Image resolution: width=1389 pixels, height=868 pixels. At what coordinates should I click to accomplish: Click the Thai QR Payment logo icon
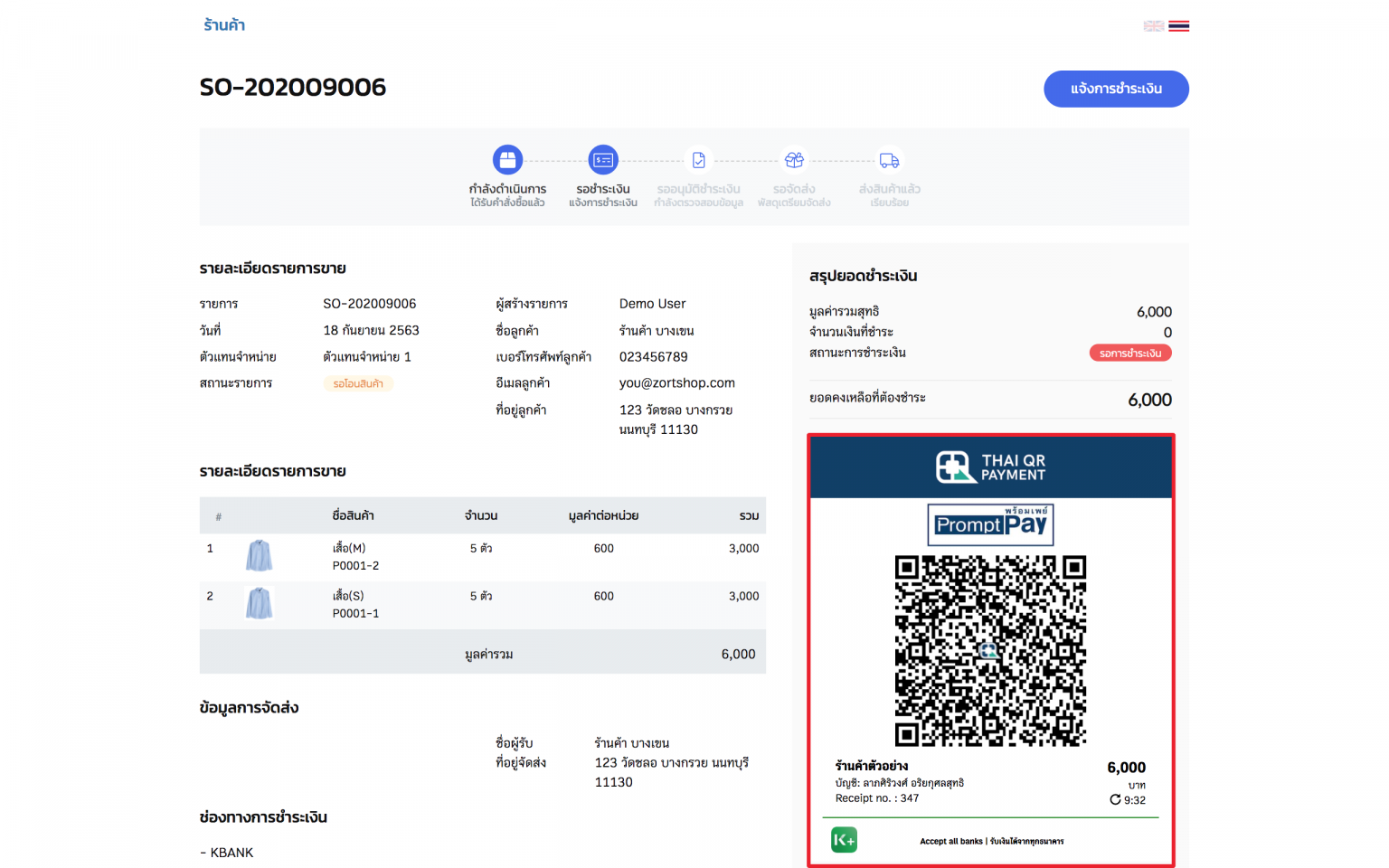pos(956,467)
